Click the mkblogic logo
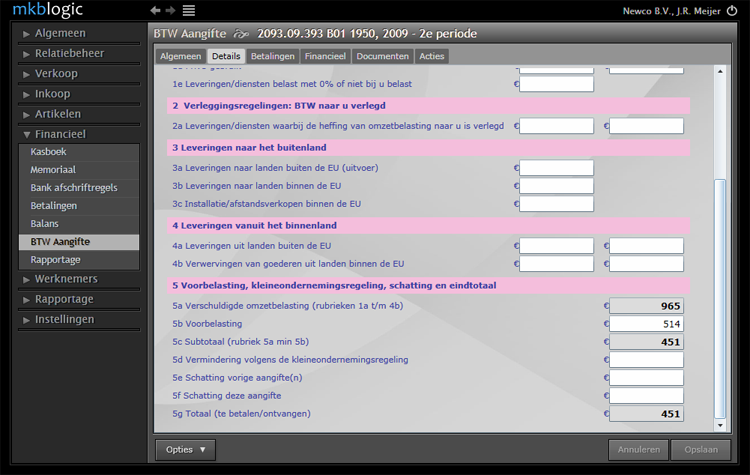The width and height of the screenshot is (750, 475). coord(48,10)
